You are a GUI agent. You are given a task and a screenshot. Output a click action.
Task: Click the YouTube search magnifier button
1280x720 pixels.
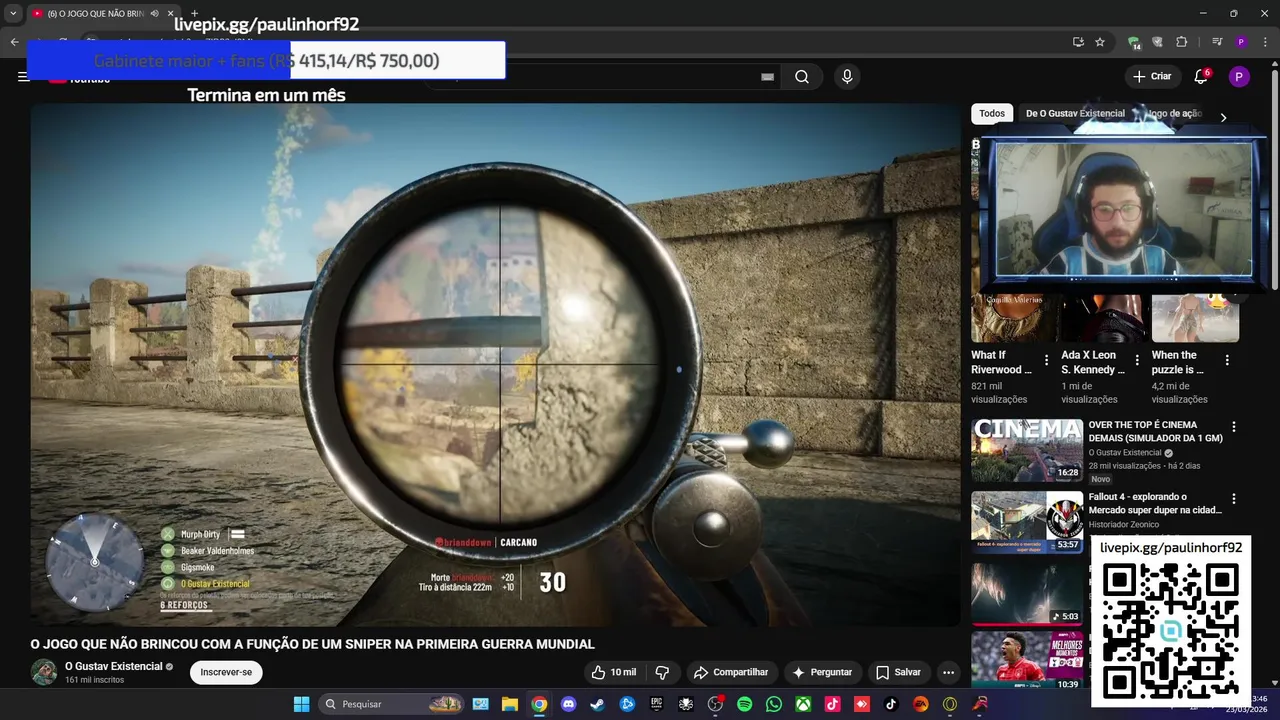802,77
